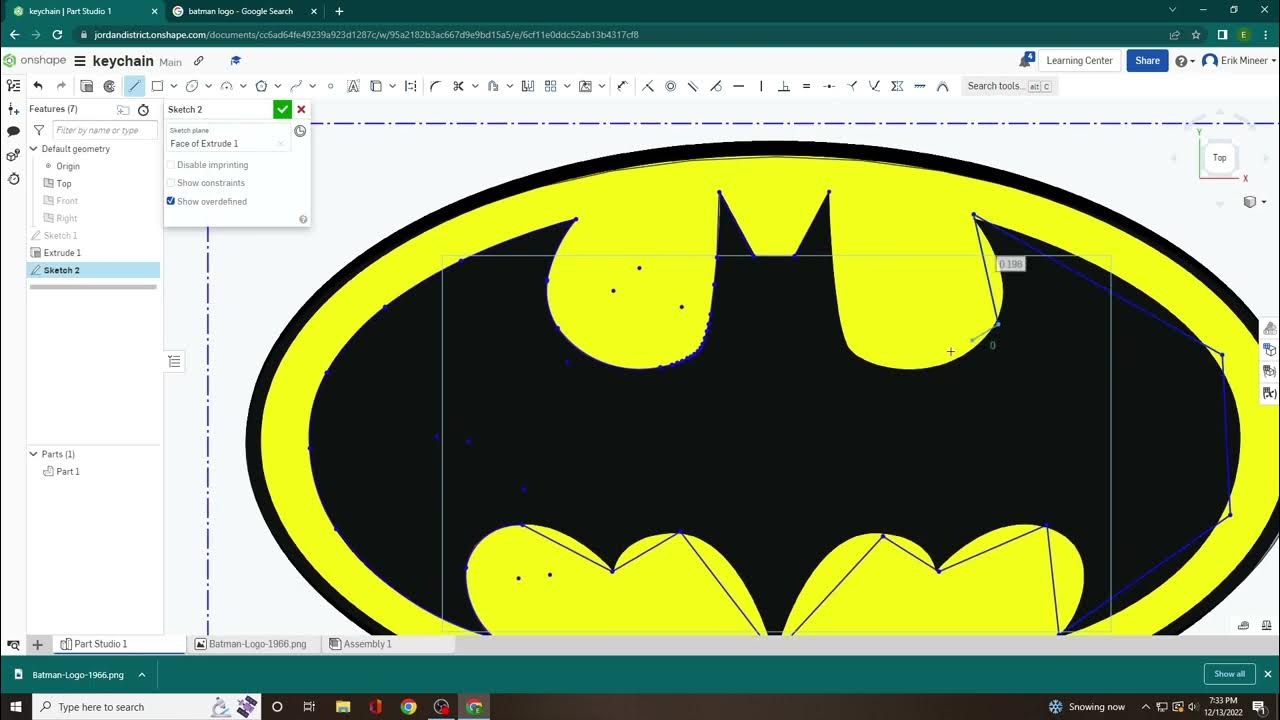Click the Share button
Screen dimensions: 1280x720
pos(1147,61)
